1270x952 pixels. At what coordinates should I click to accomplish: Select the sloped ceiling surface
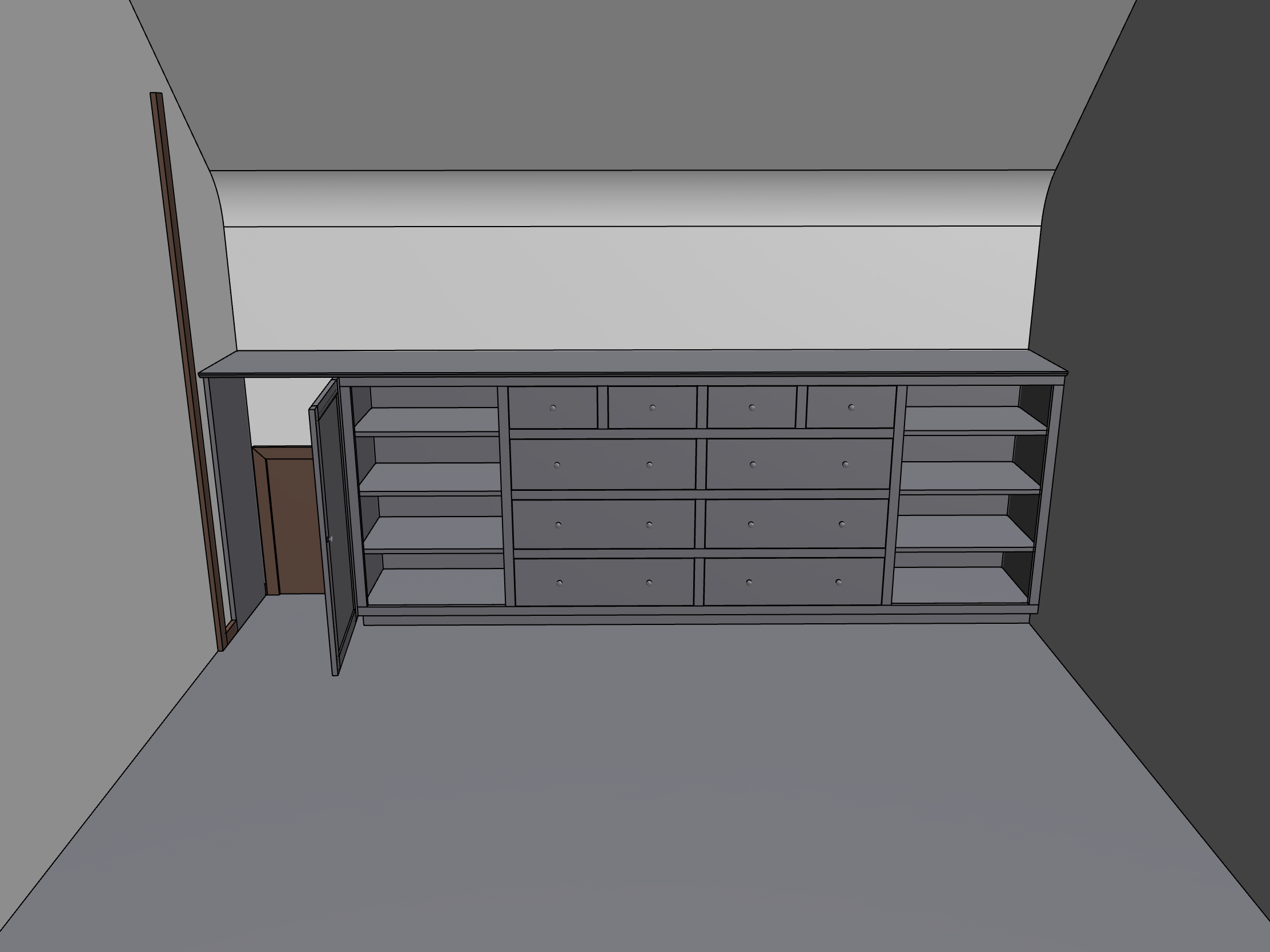click(632, 86)
